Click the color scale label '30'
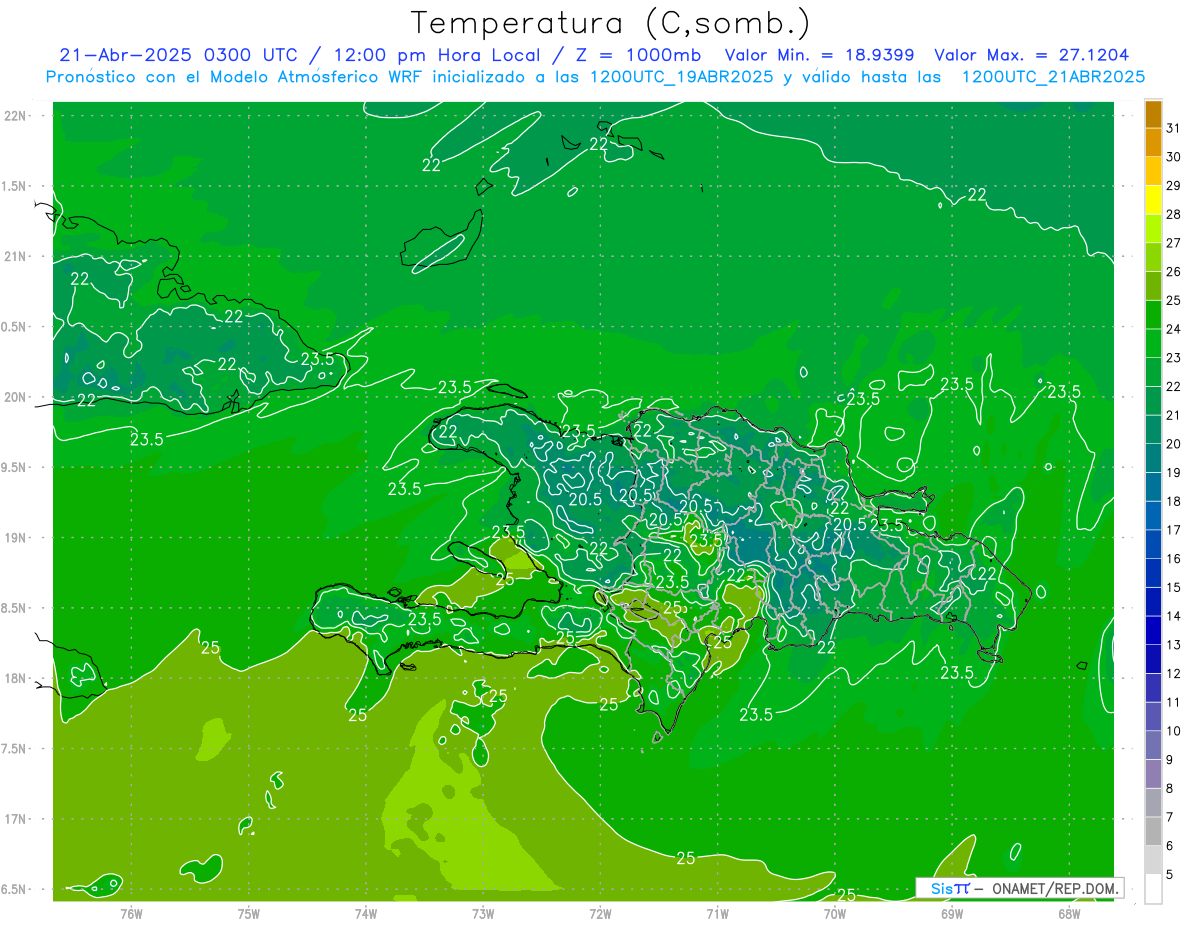1200x927 pixels. (1174, 157)
